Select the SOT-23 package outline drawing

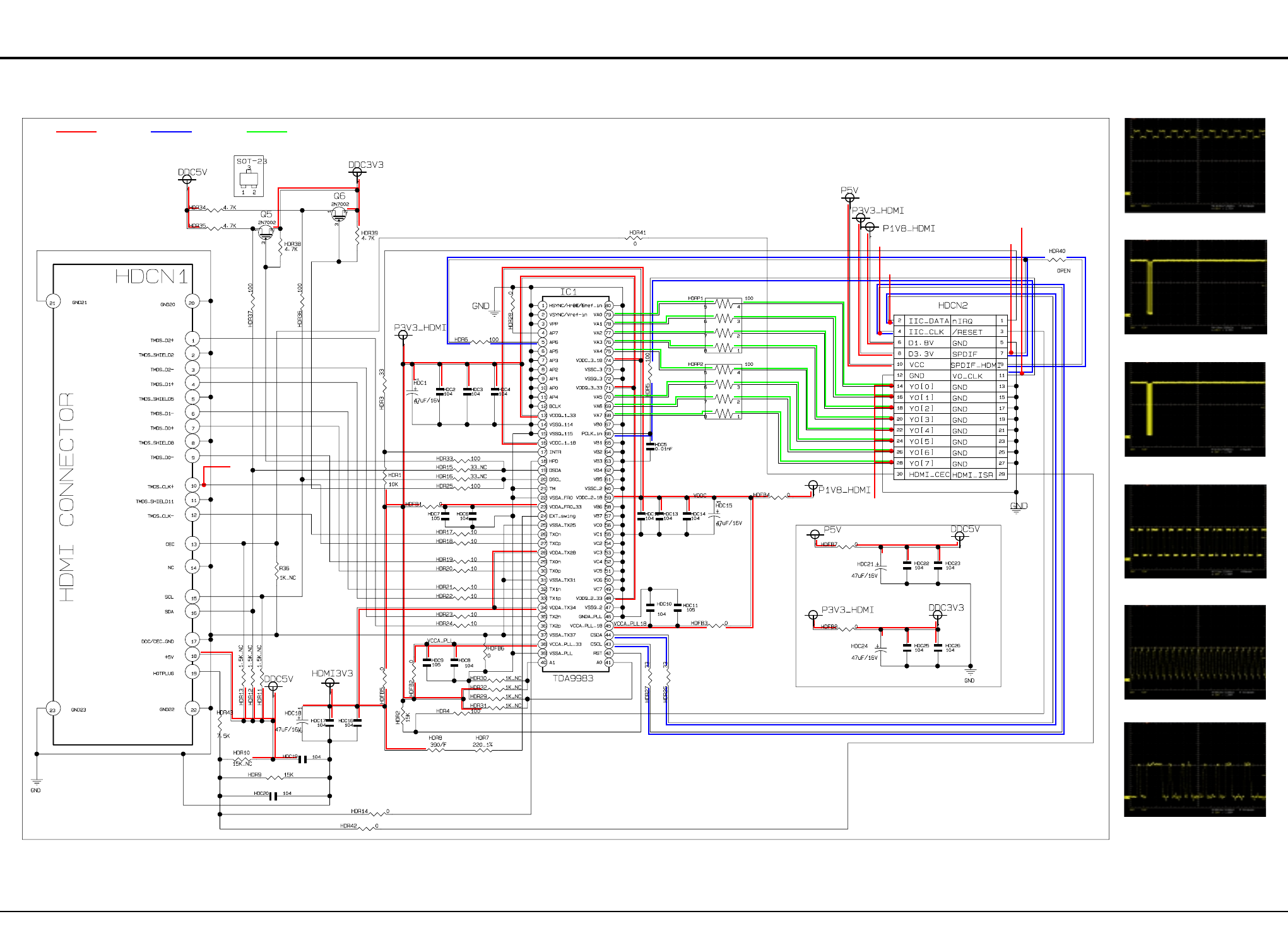tap(249, 177)
